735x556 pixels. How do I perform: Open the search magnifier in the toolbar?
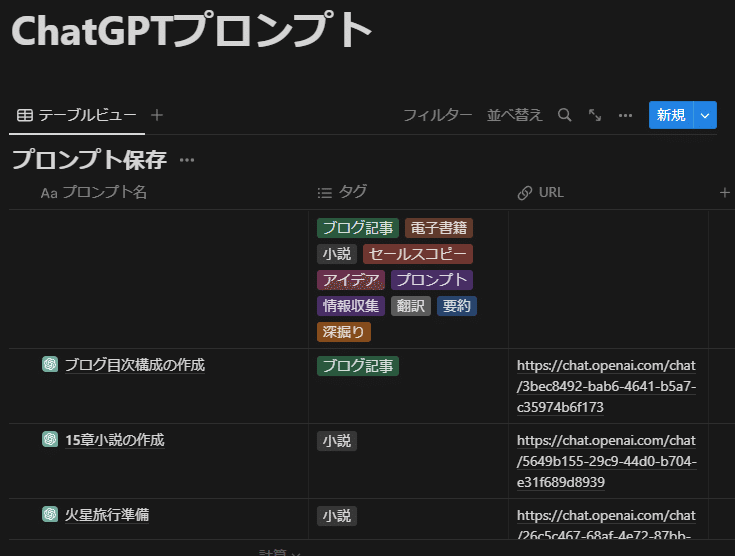564,115
